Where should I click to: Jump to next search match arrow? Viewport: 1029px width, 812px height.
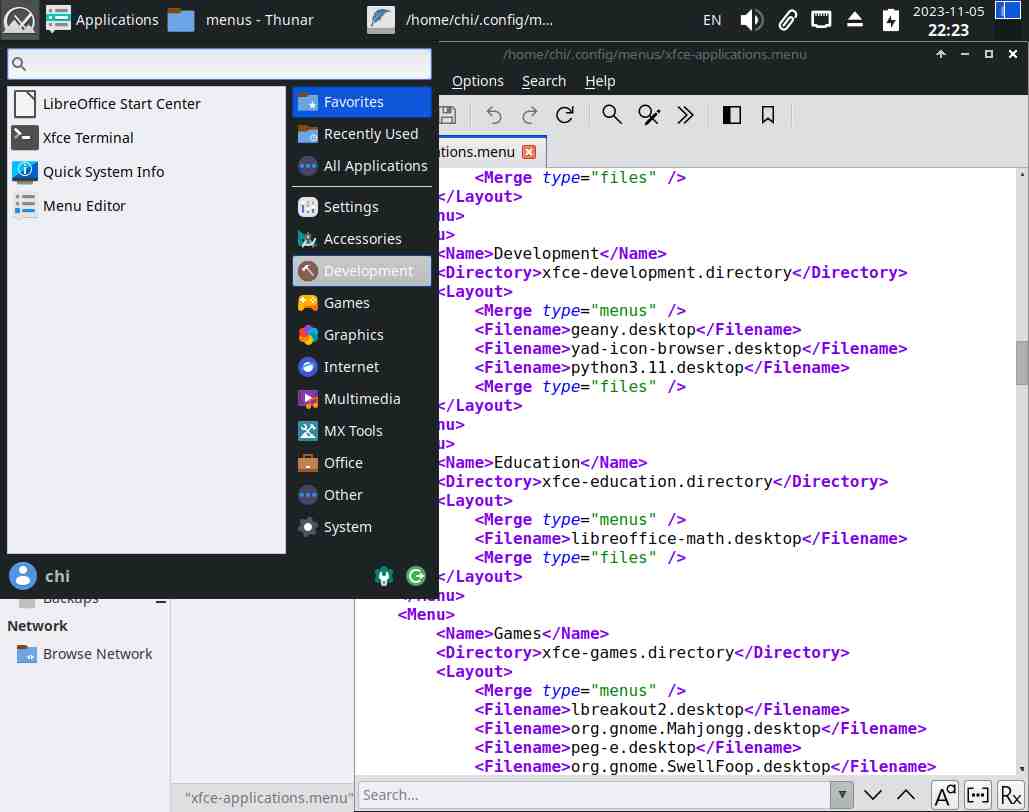(873, 795)
